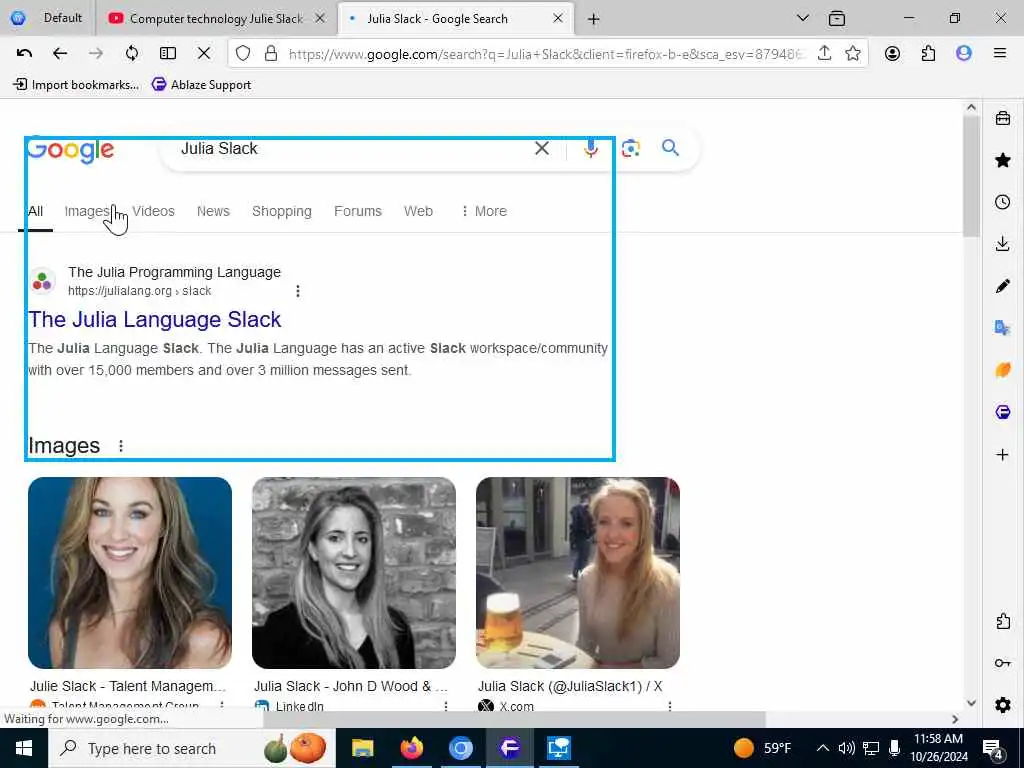Image resolution: width=1024 pixels, height=768 pixels.
Task: Switch to the Images search tab
Action: 87,211
